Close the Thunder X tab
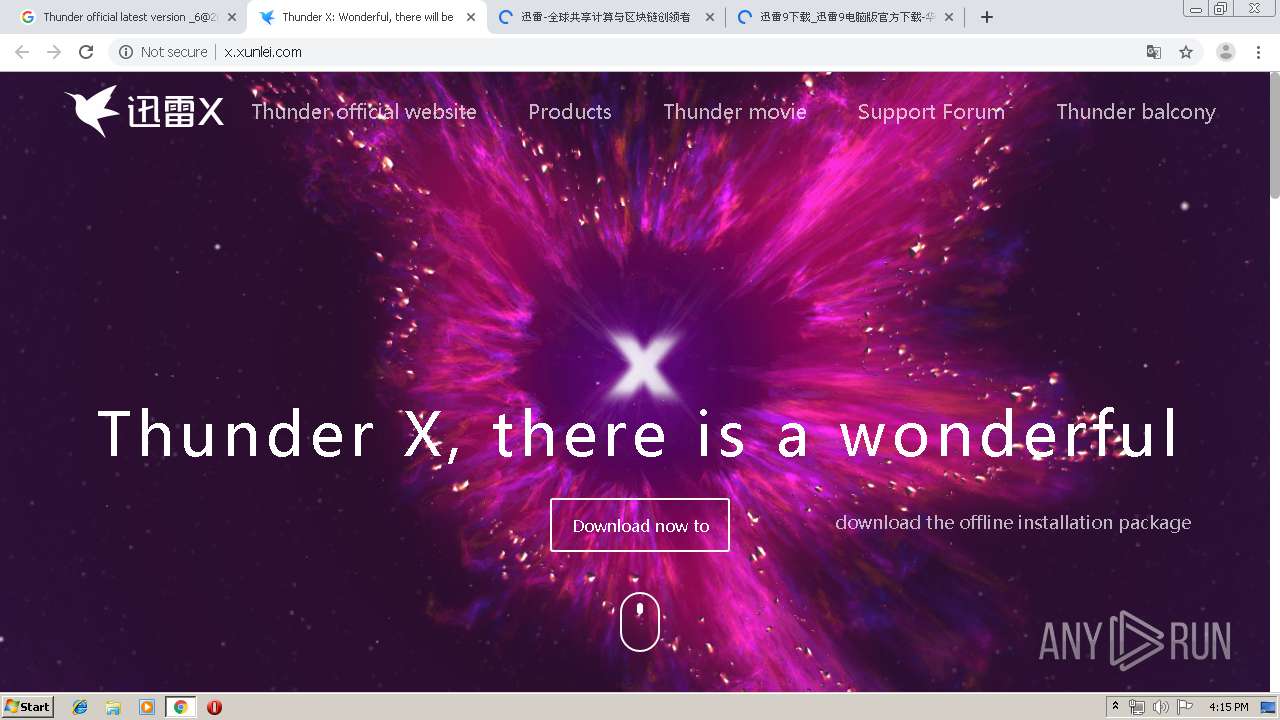Viewport: 1280px width, 720px height. coord(471,17)
